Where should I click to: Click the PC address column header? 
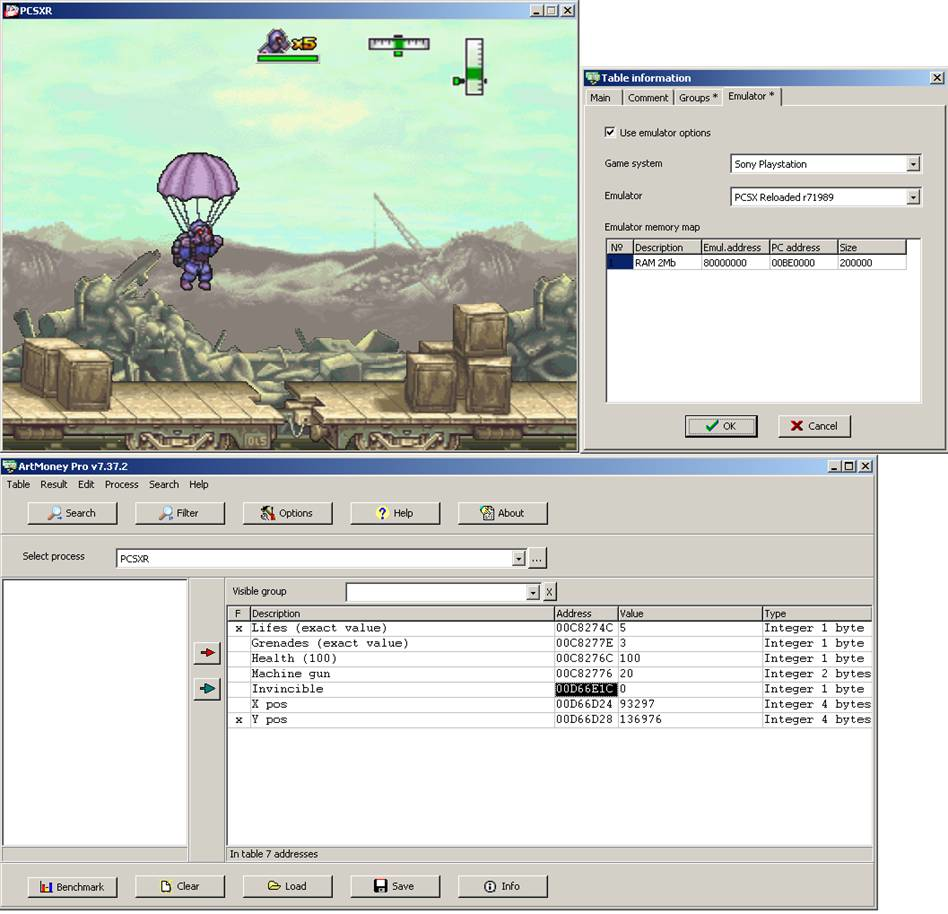804,247
